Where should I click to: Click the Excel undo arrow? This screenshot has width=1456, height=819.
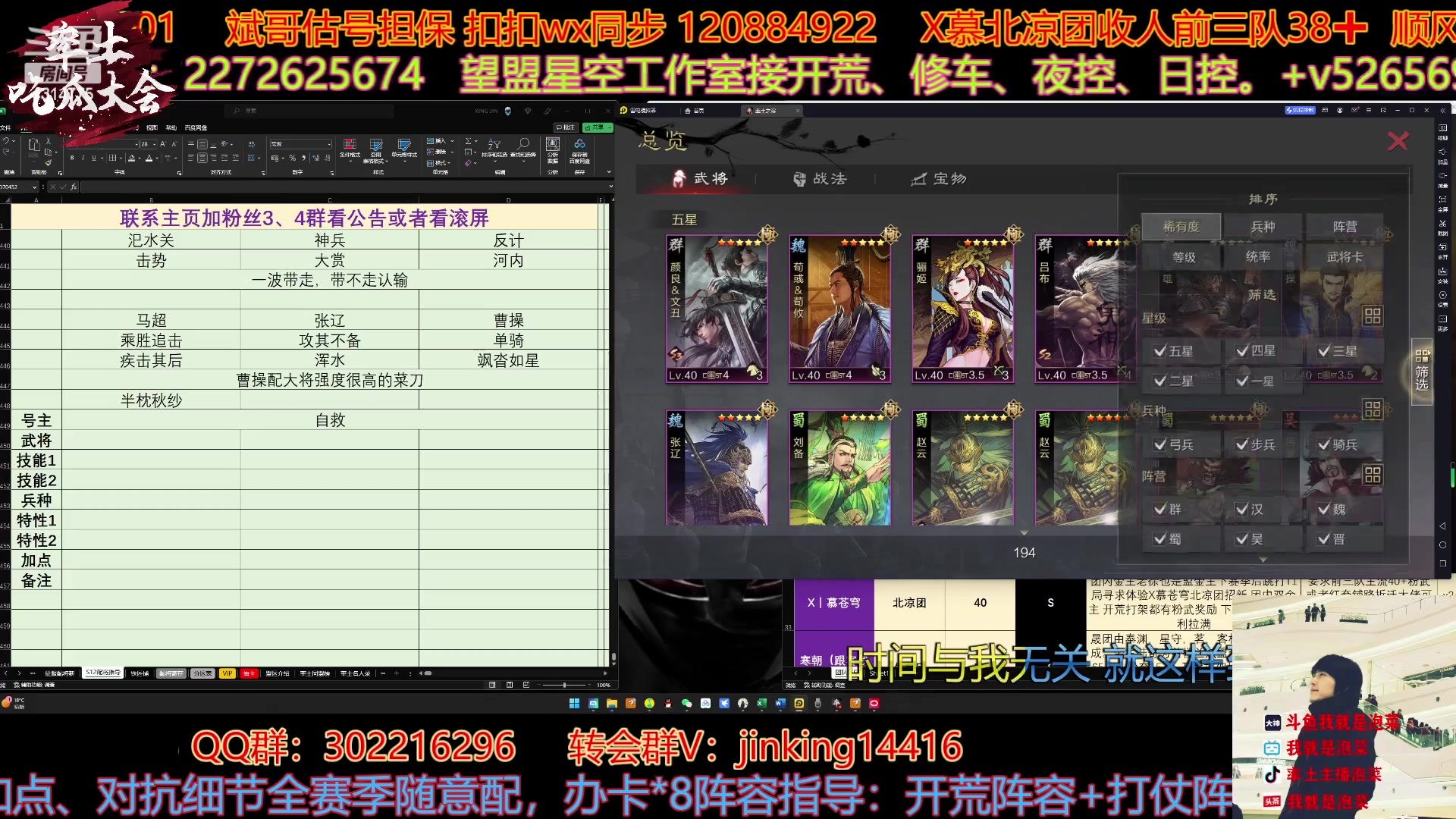5,141
